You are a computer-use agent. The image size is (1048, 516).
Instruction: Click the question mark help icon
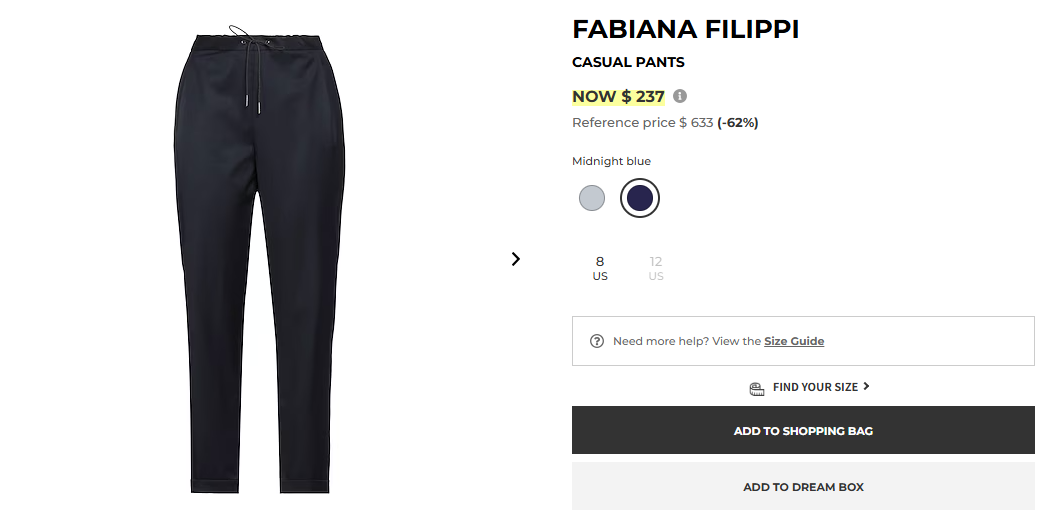coord(597,341)
